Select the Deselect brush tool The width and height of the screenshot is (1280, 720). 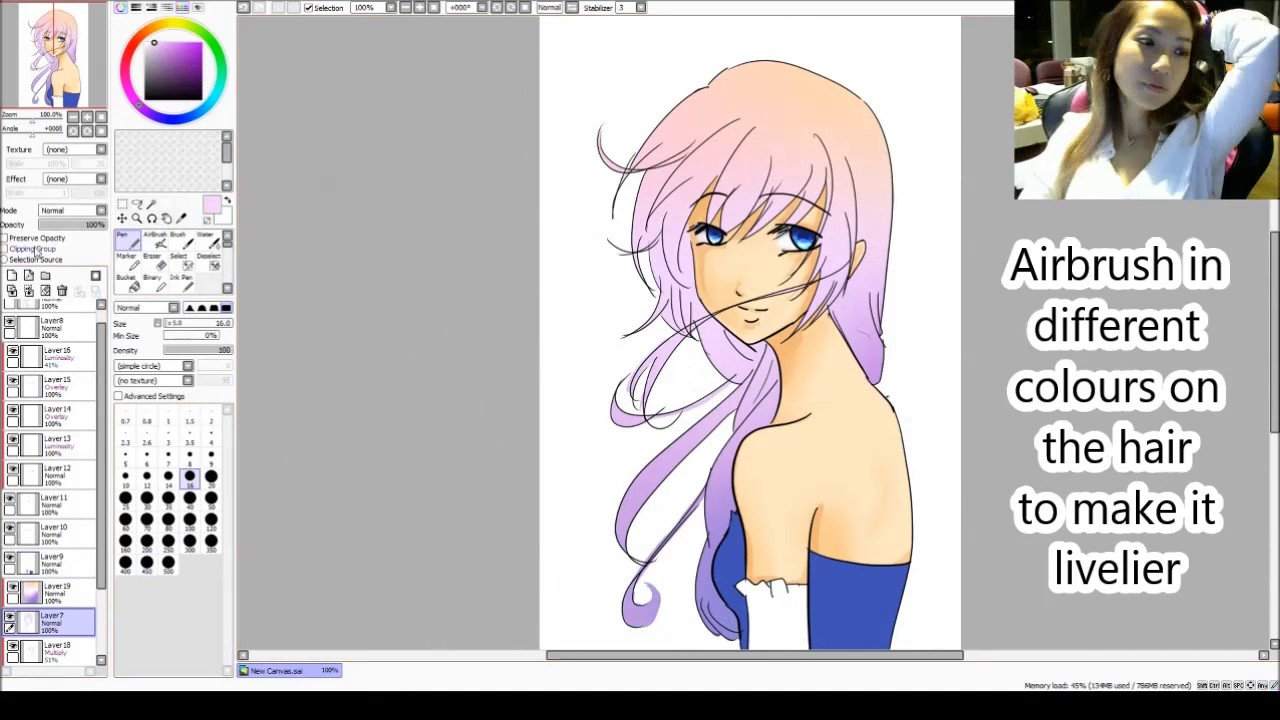pyautogui.click(x=208, y=261)
